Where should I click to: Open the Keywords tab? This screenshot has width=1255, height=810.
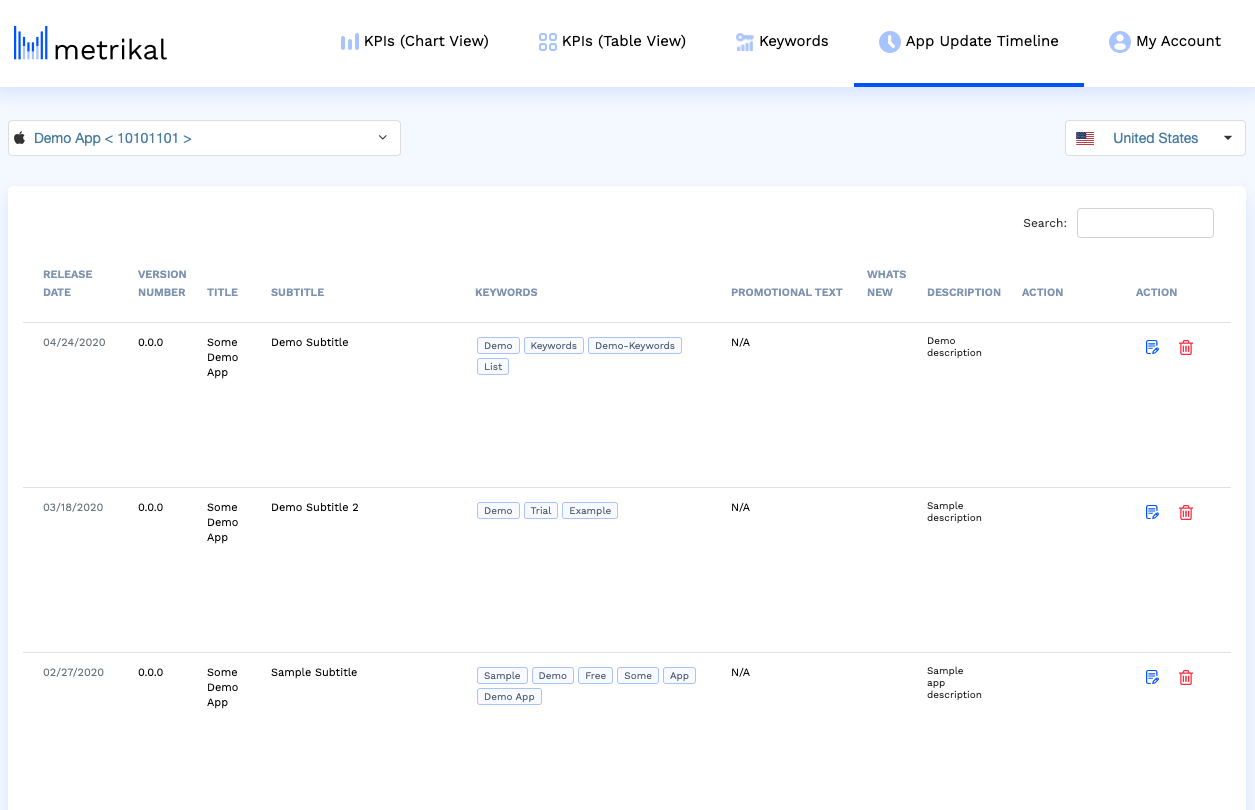782,42
